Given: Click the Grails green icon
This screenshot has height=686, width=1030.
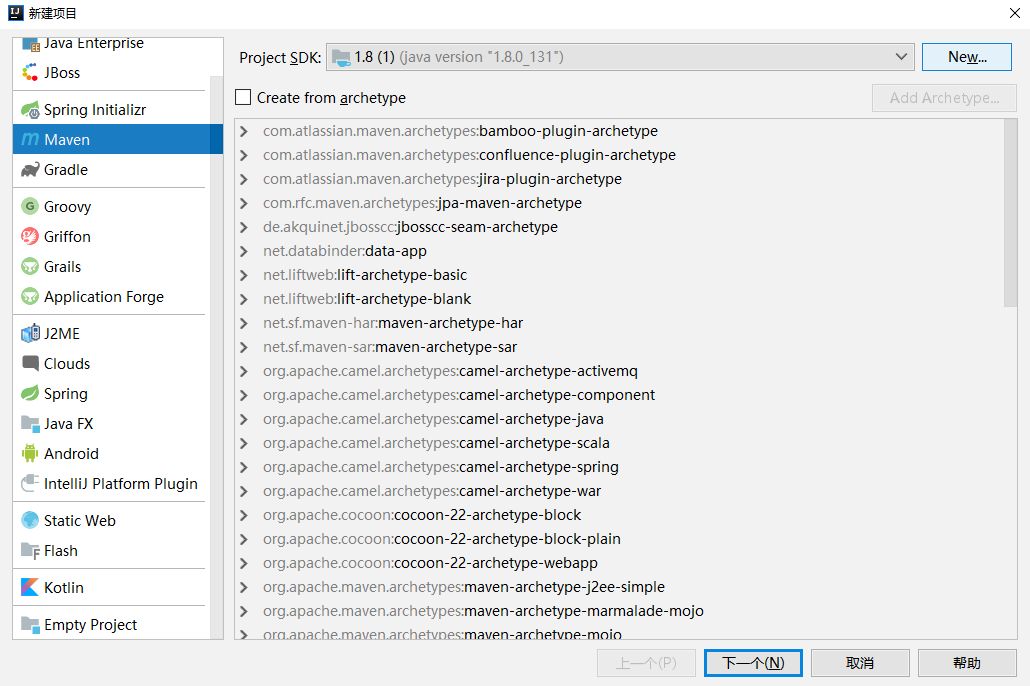Looking at the screenshot, I should [x=30, y=267].
